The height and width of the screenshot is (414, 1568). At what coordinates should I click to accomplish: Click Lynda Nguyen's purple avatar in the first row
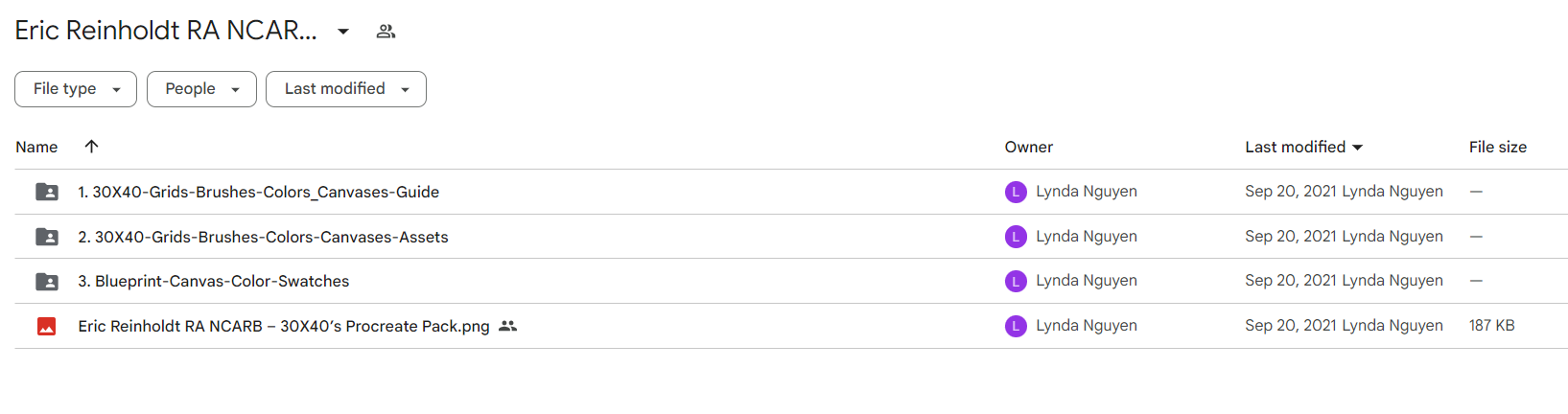pos(1016,192)
